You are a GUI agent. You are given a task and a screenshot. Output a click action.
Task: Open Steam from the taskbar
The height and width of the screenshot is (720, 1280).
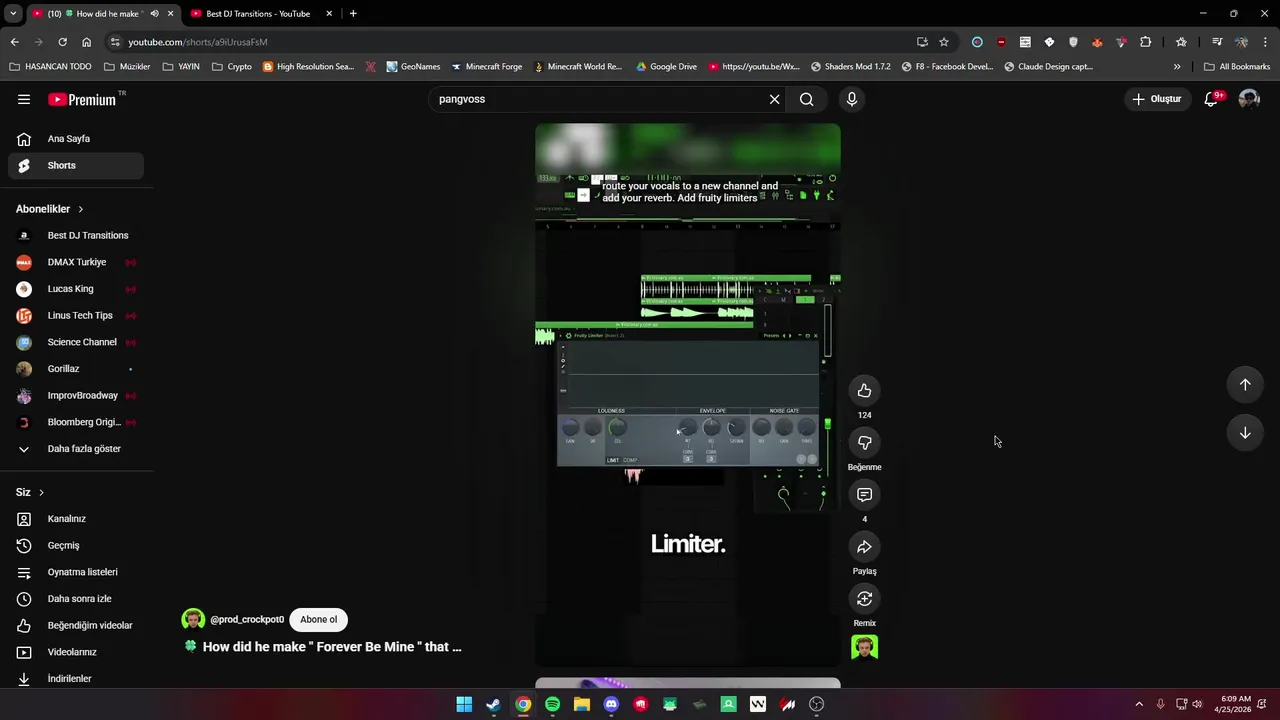point(493,704)
